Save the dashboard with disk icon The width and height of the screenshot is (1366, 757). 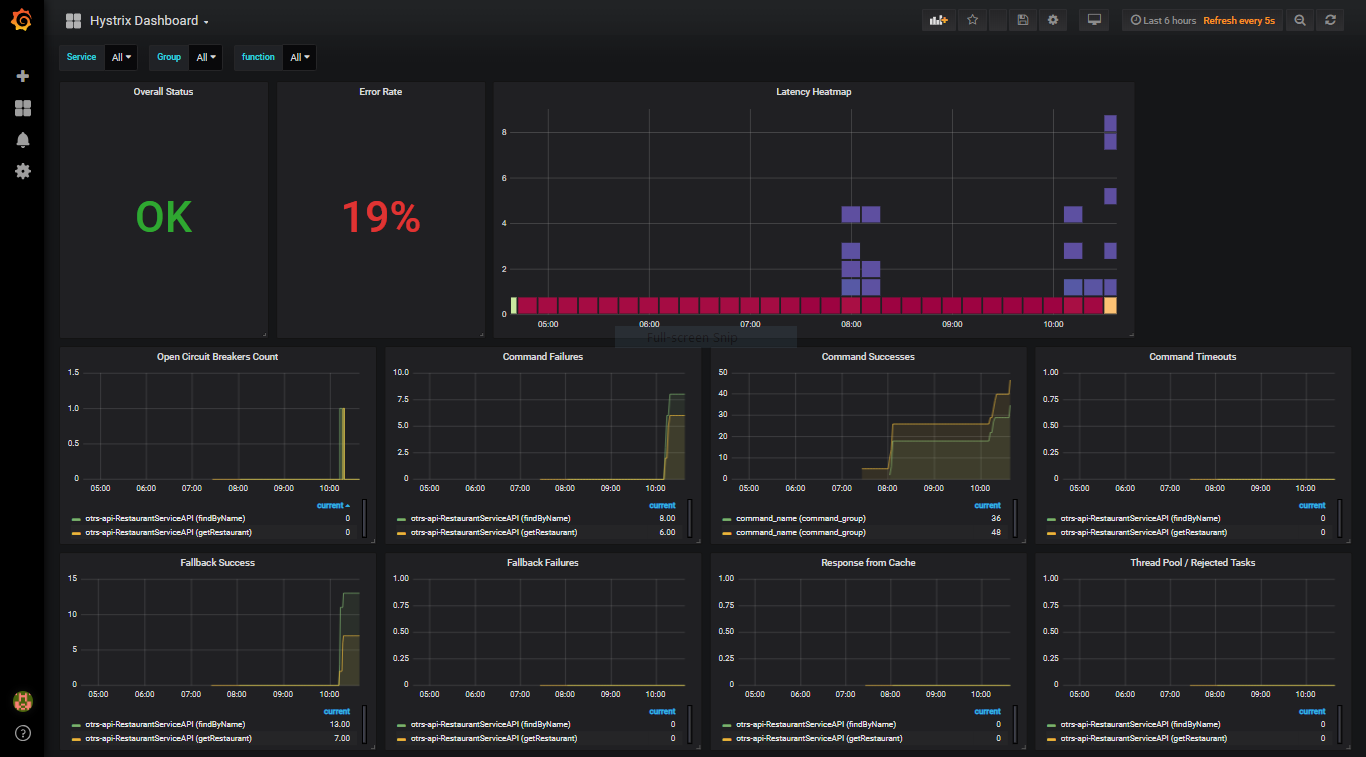tap(1021, 20)
